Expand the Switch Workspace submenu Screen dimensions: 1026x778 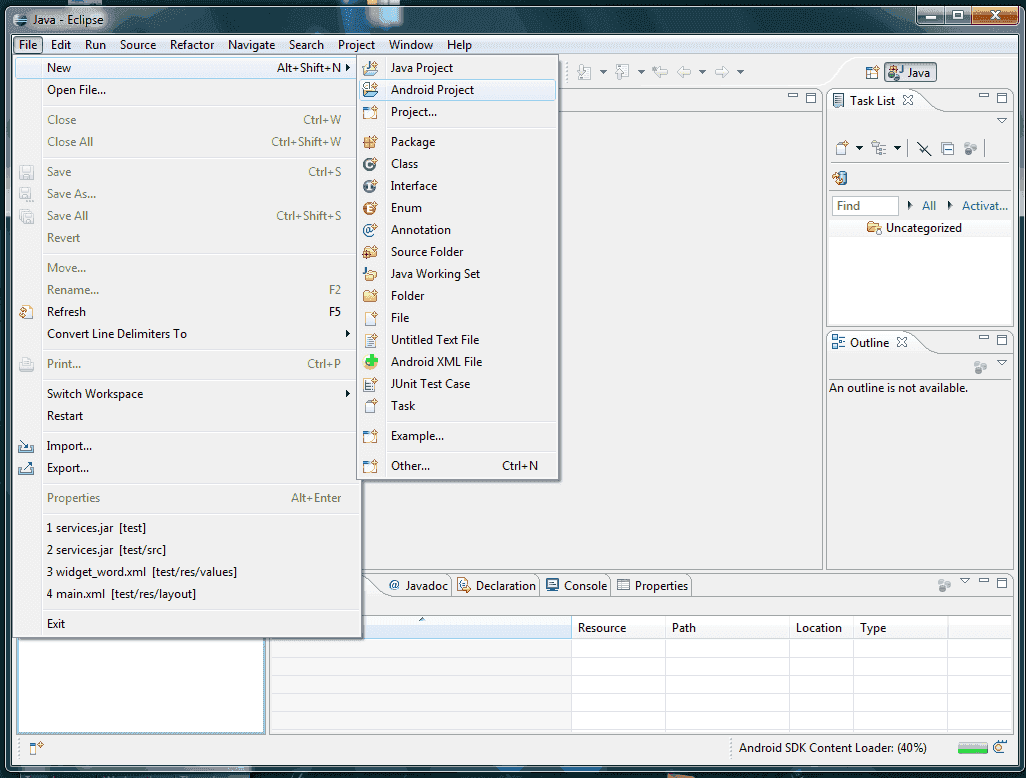pos(187,394)
